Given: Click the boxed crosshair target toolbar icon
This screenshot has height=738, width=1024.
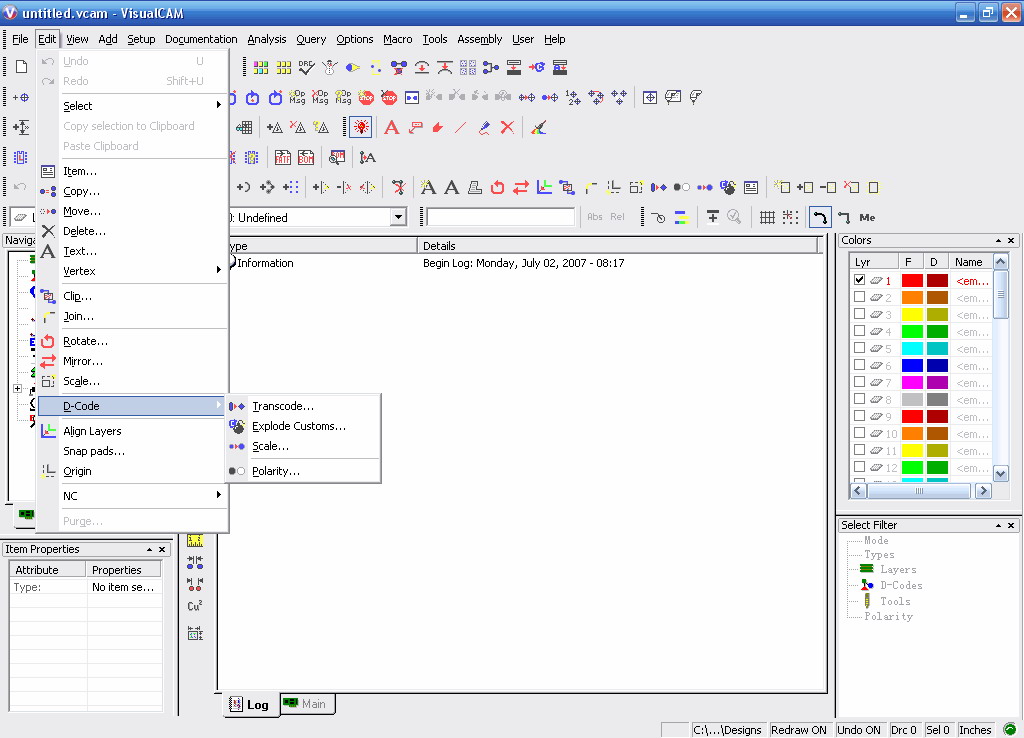Looking at the screenshot, I should point(650,97).
